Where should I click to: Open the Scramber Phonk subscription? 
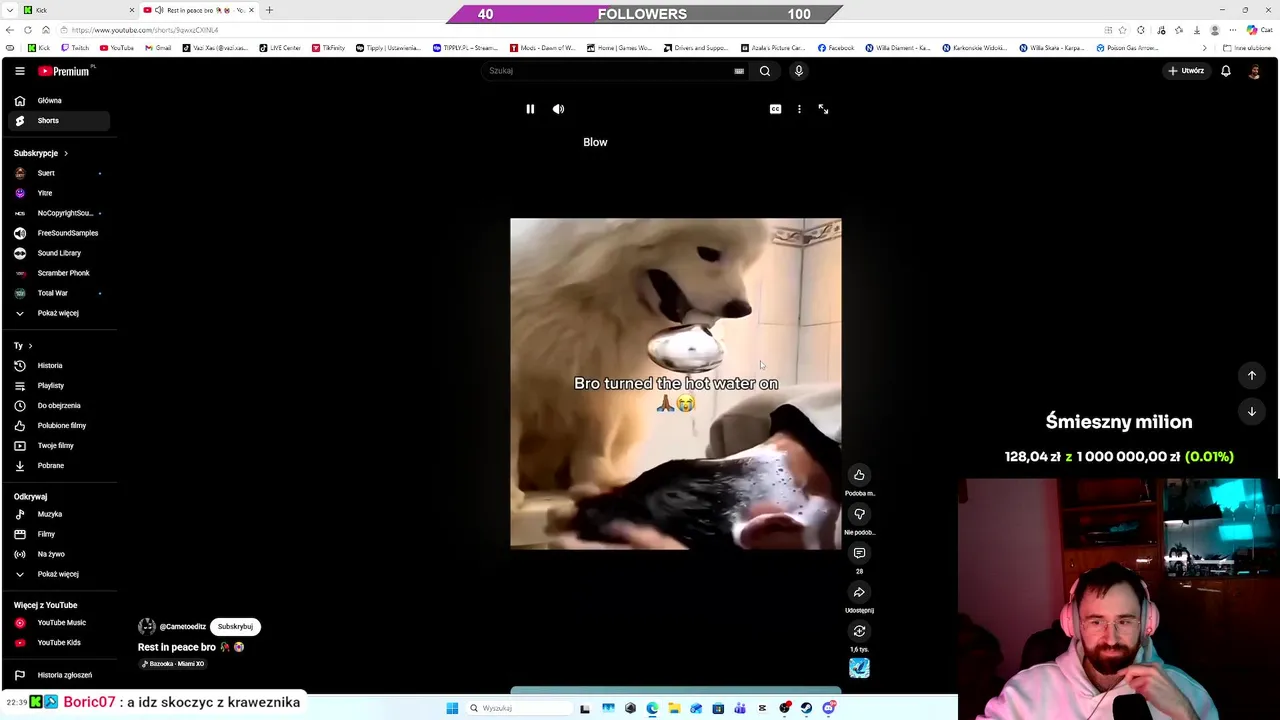[59, 273]
